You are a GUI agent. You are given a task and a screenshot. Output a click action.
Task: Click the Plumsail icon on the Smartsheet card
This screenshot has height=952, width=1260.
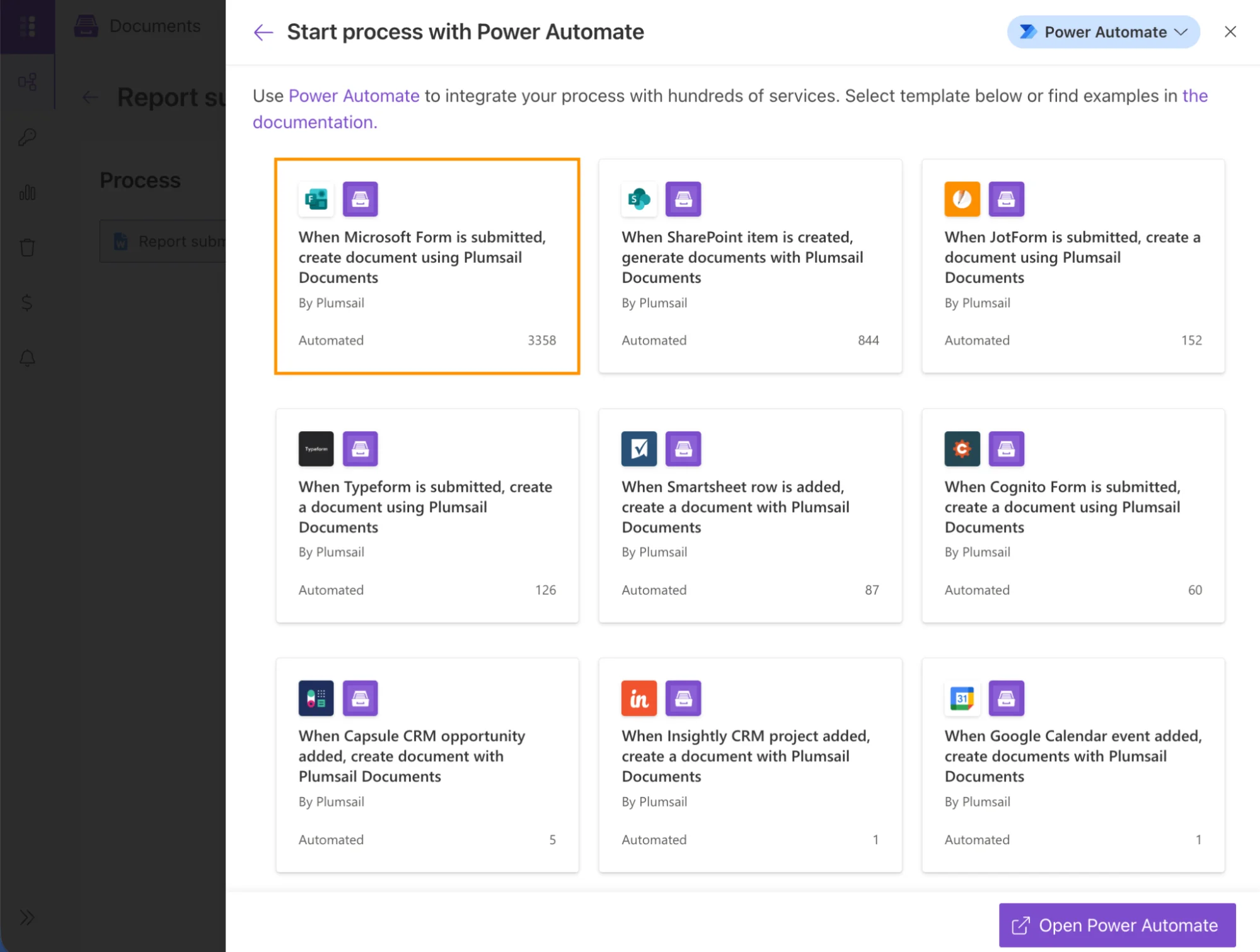[683, 449]
